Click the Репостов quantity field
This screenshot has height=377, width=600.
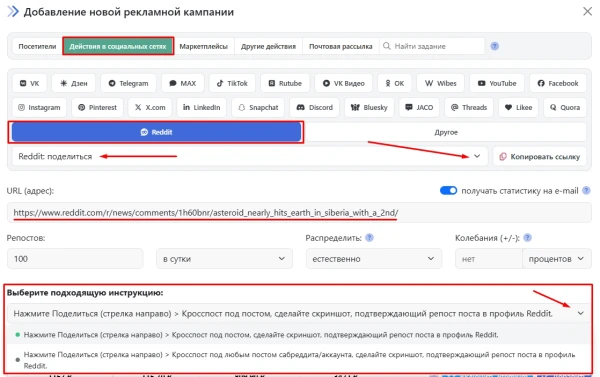click(x=75, y=259)
